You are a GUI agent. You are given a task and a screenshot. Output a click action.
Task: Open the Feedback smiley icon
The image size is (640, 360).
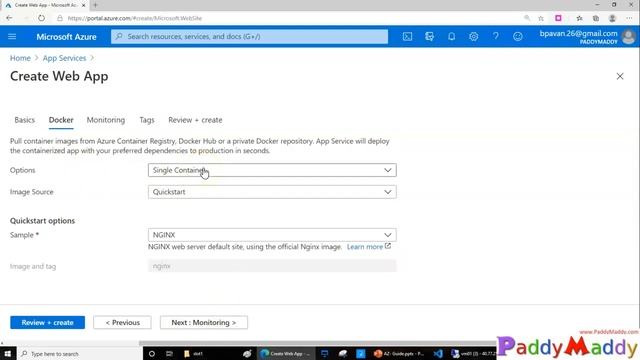click(518, 36)
